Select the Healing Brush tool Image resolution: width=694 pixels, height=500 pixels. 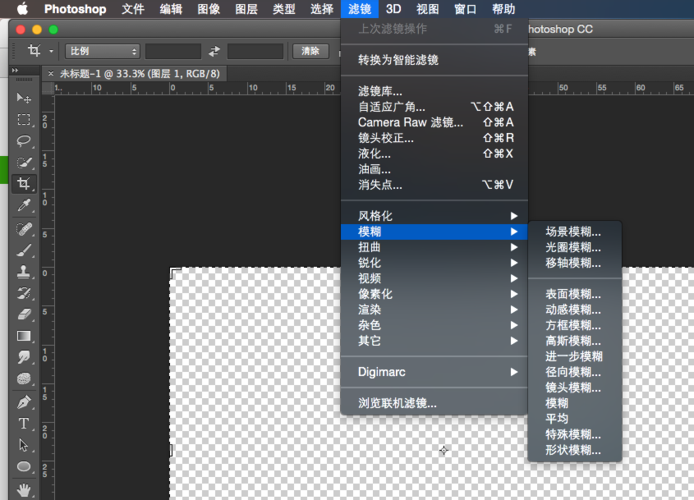[x=23, y=229]
